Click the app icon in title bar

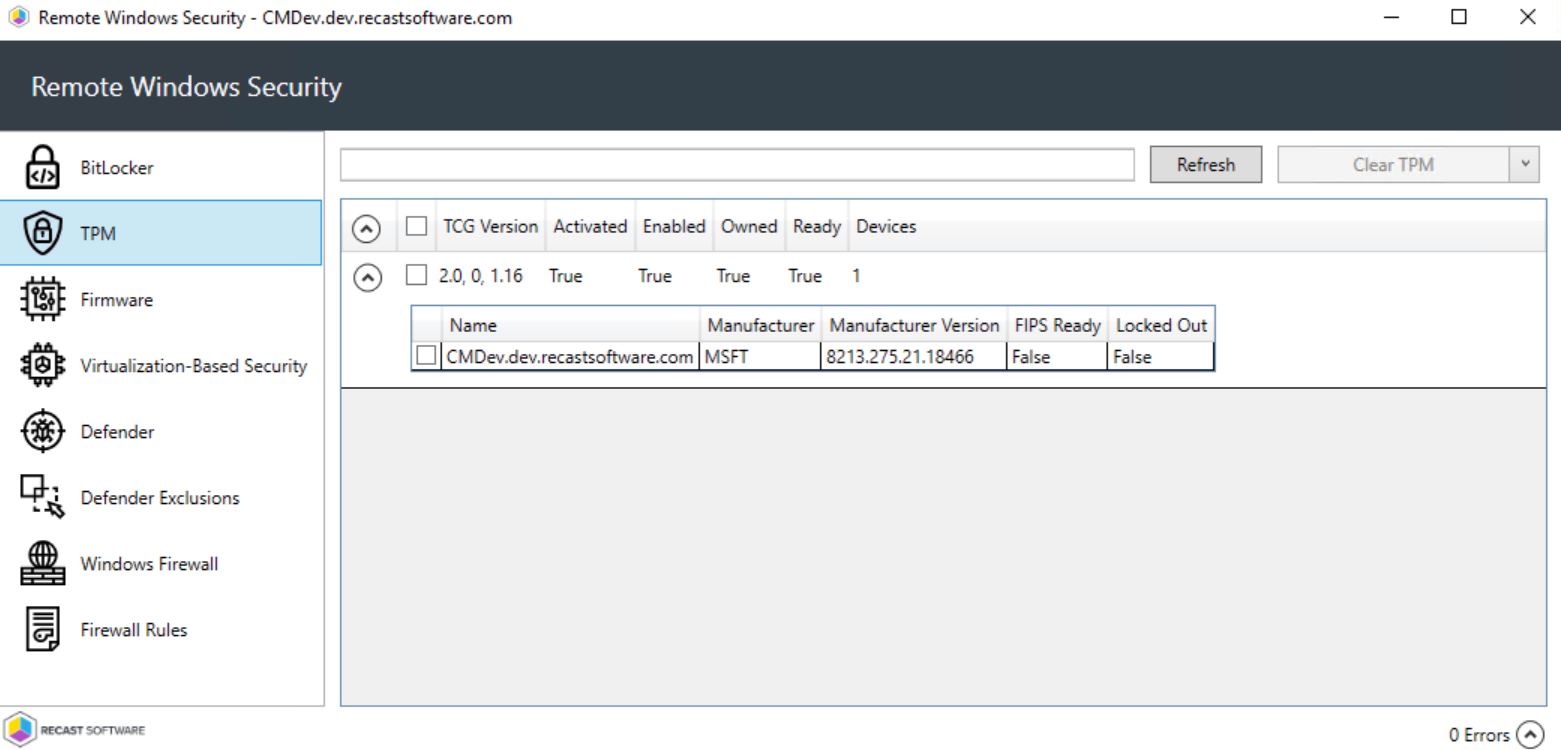pyautogui.click(x=18, y=18)
